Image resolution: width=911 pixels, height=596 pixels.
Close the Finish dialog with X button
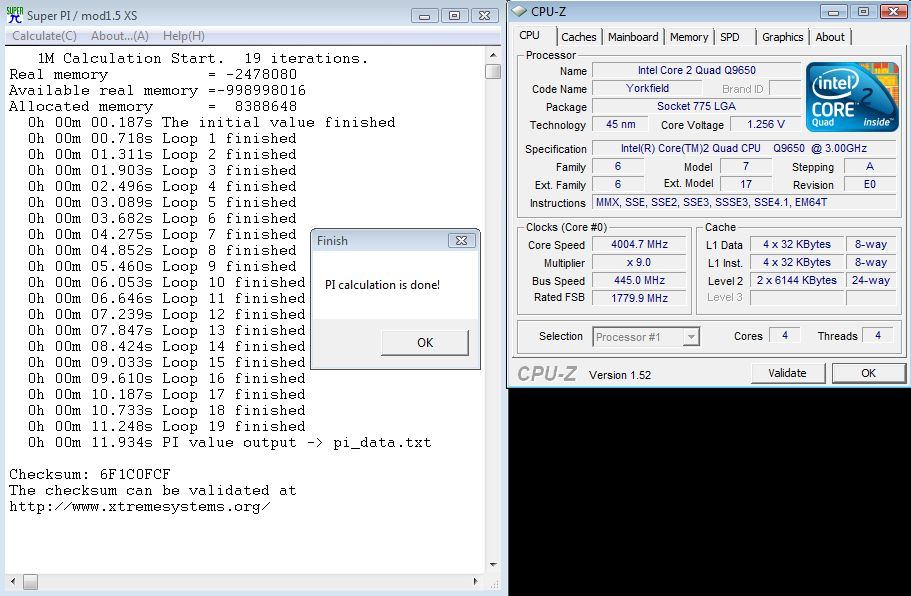click(x=461, y=240)
